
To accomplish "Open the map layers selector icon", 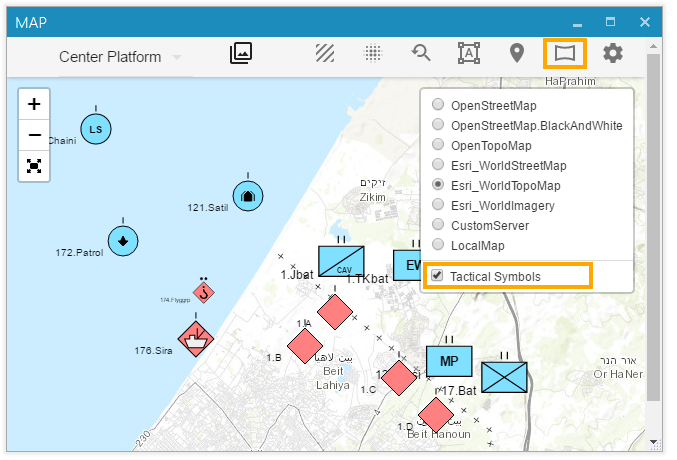I will [x=565, y=53].
